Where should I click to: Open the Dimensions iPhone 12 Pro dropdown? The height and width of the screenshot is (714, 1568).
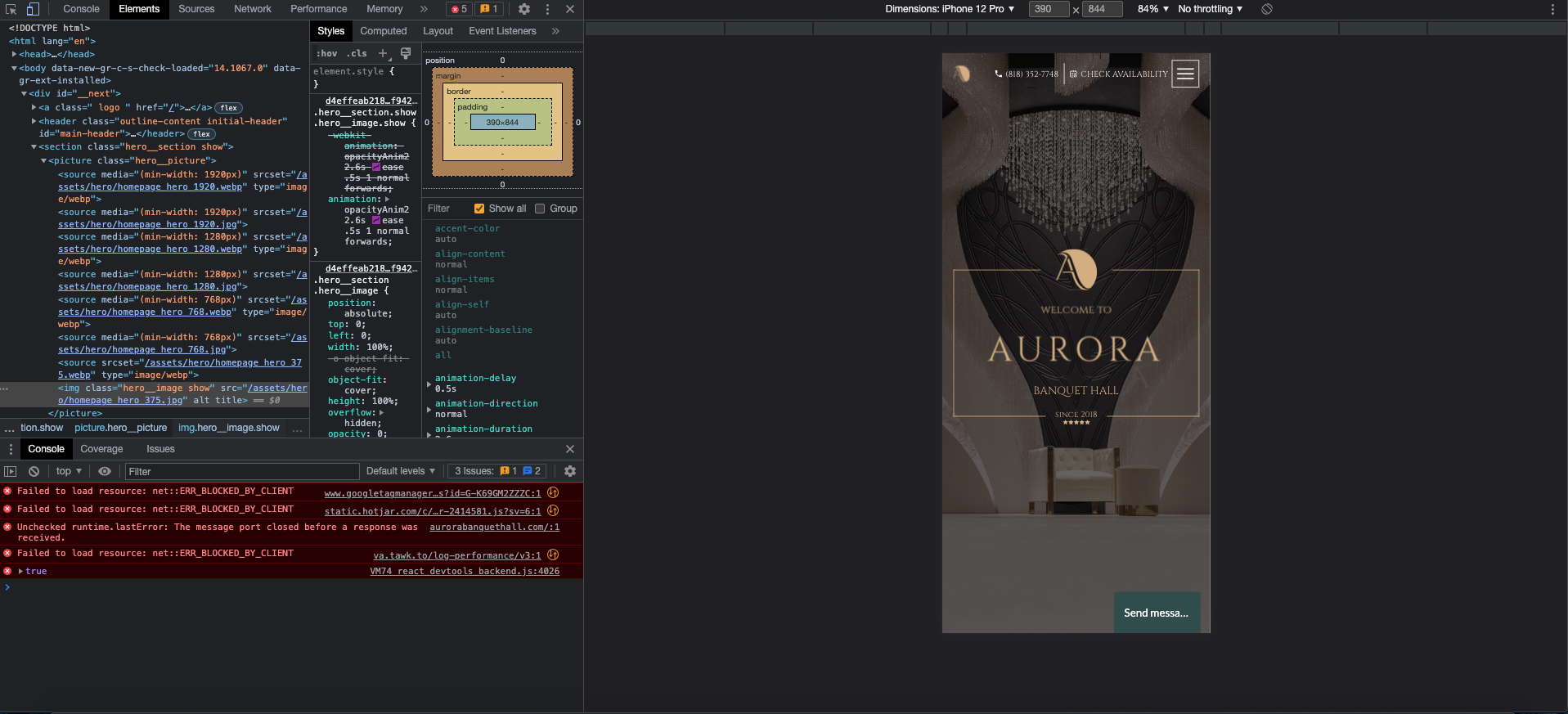point(950,9)
